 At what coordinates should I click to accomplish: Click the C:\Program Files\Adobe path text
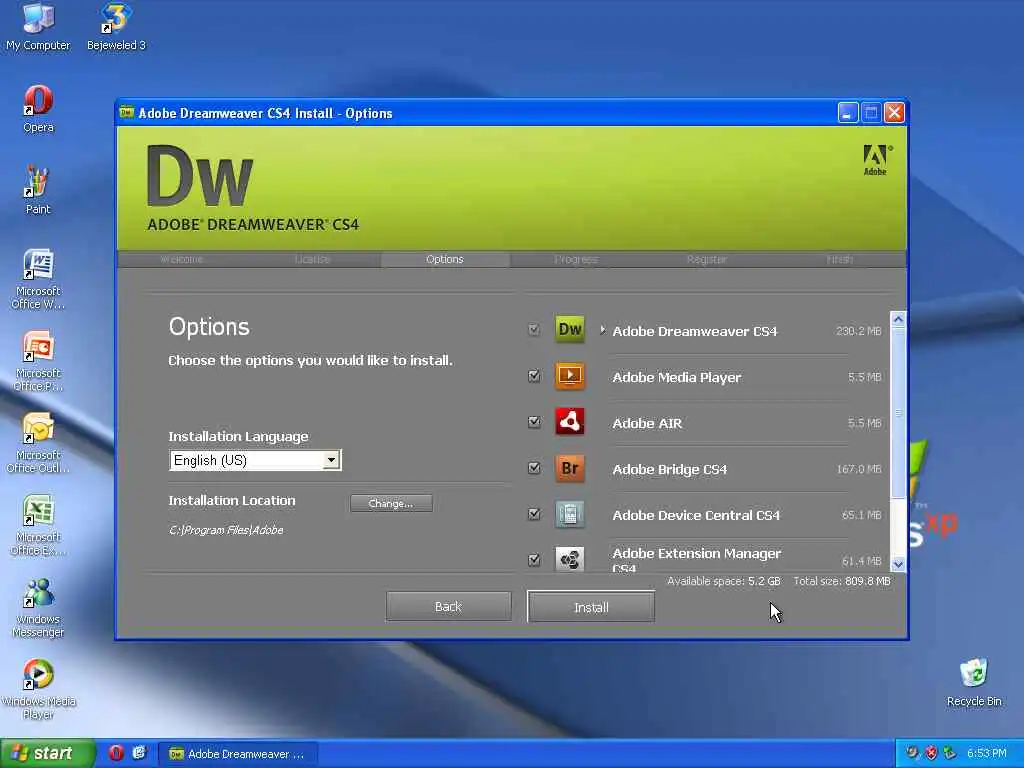[226, 530]
